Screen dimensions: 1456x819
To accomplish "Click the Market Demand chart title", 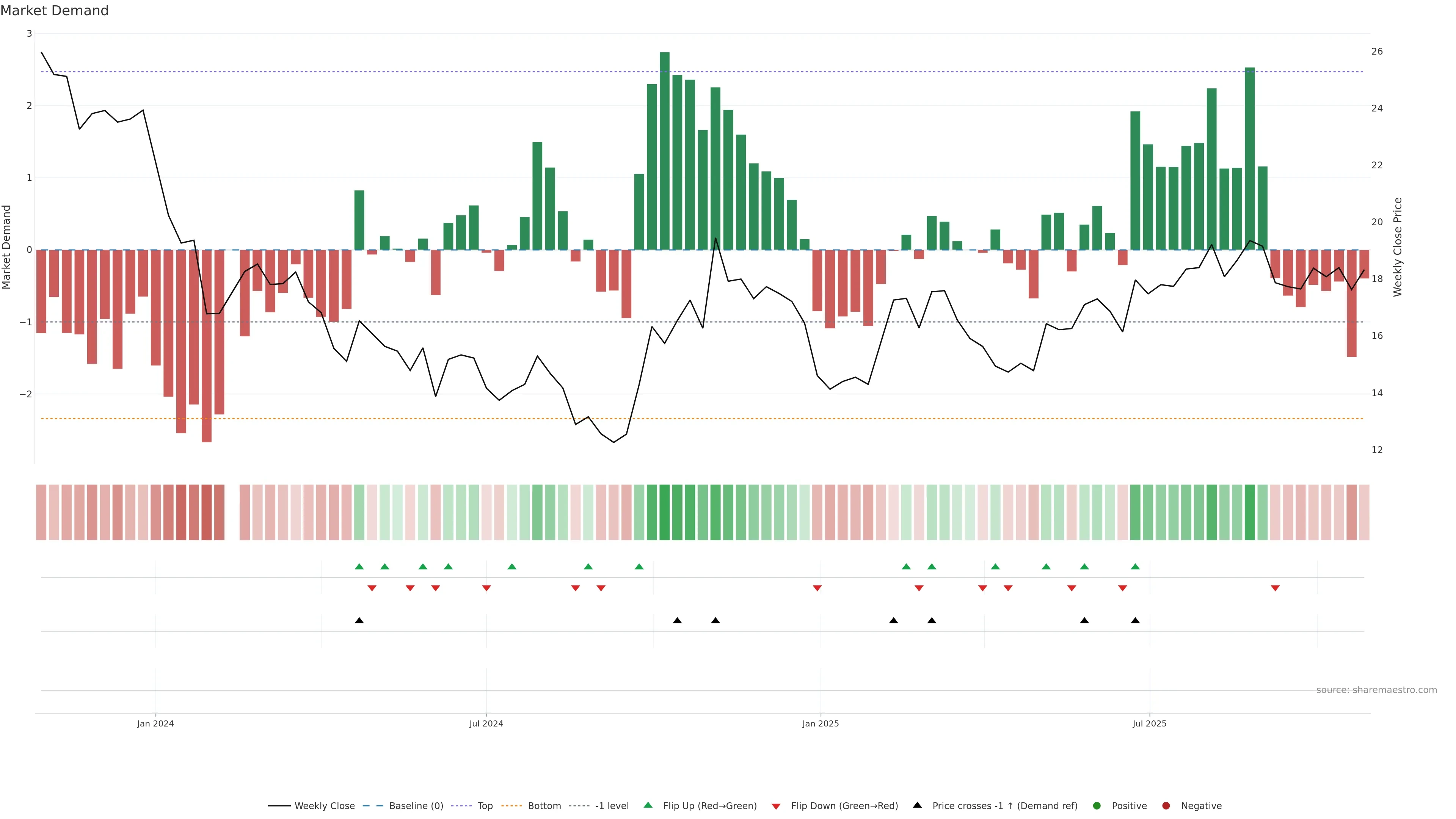I will (54, 11).
